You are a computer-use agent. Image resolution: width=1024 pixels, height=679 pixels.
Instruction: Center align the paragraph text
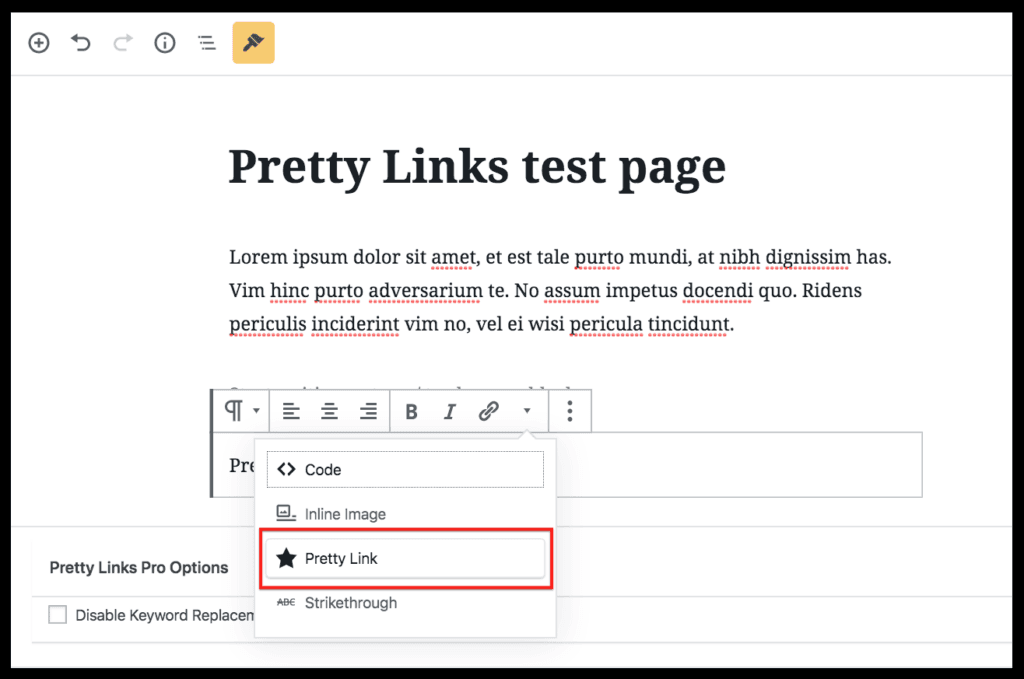[x=329, y=411]
